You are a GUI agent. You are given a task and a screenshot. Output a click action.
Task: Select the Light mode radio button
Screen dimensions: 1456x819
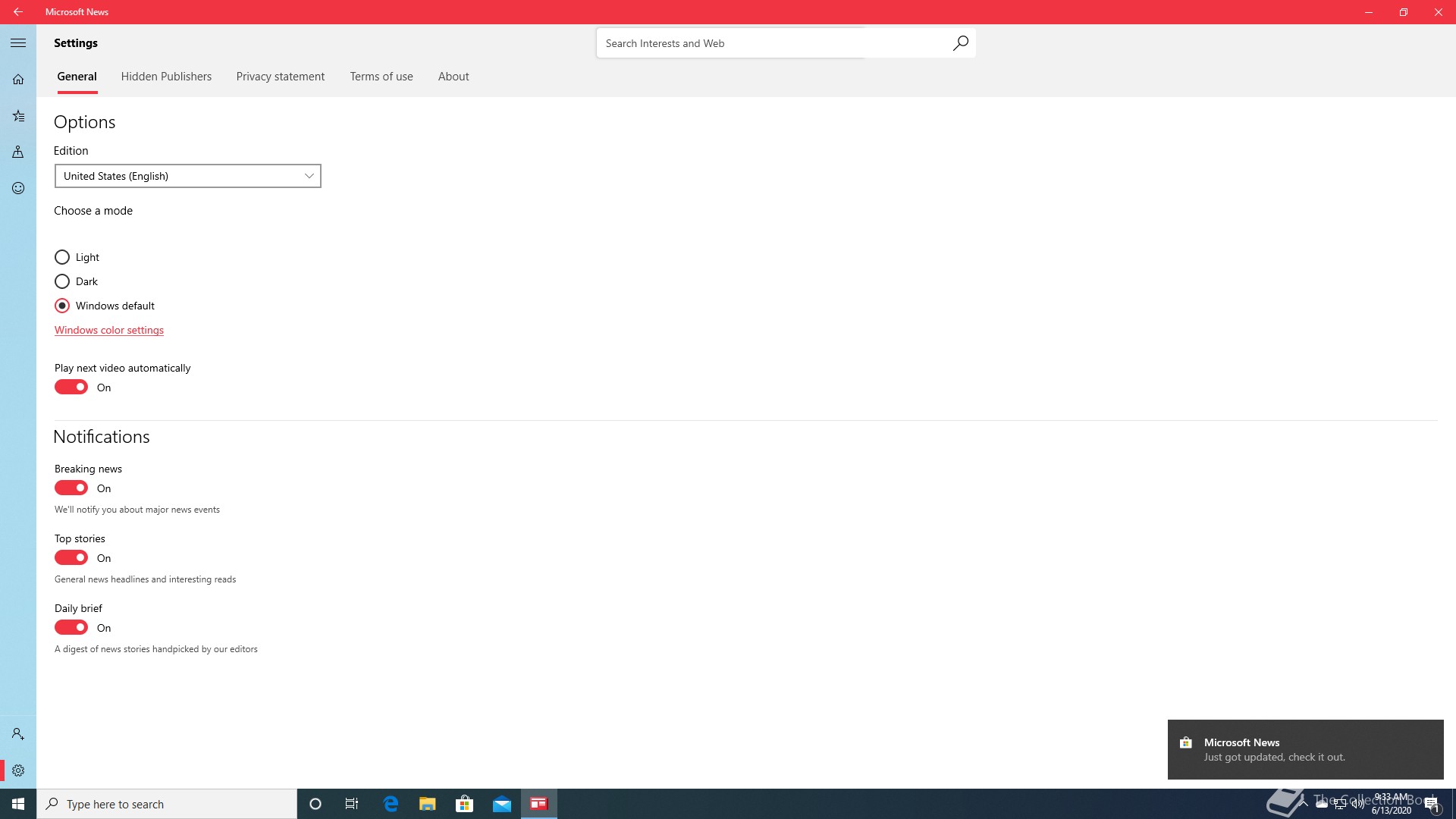click(62, 257)
